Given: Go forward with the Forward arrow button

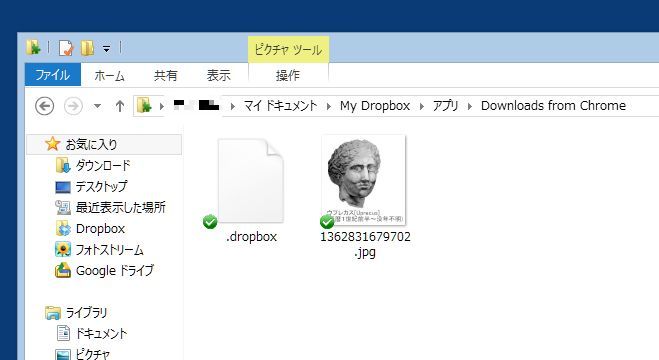Looking at the screenshot, I should [x=73, y=106].
